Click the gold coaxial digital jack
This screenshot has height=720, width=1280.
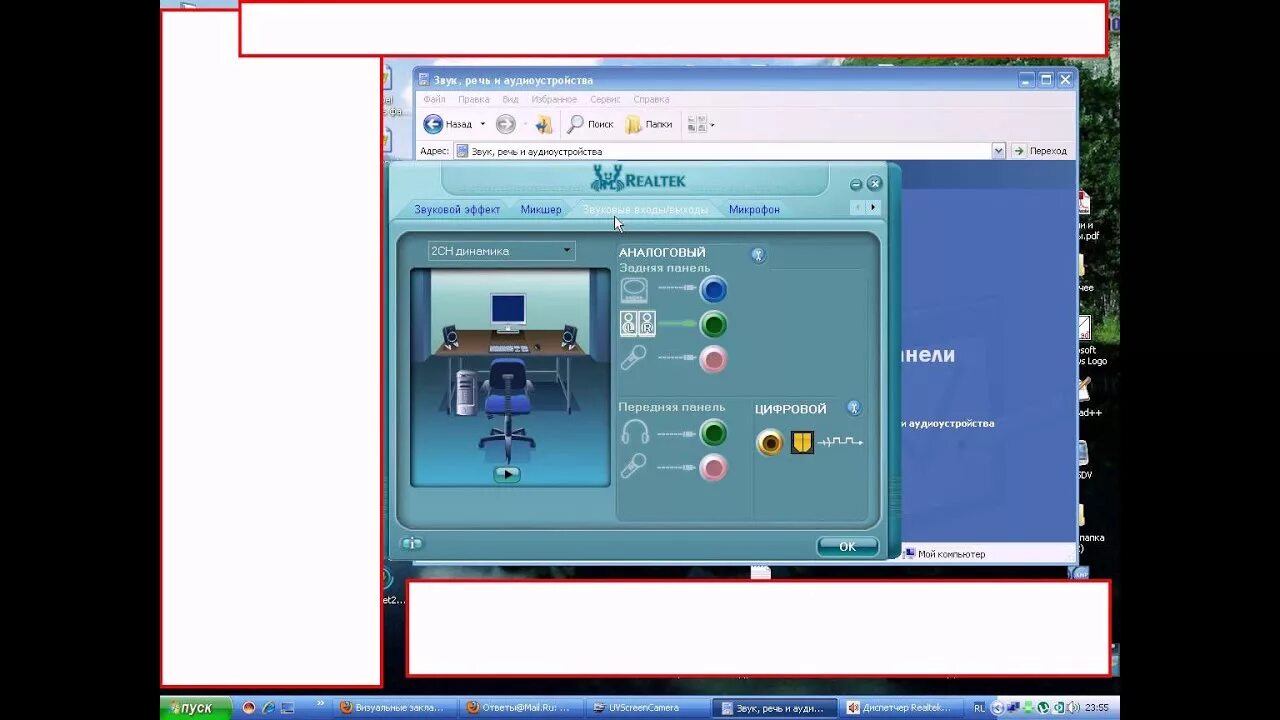point(770,442)
